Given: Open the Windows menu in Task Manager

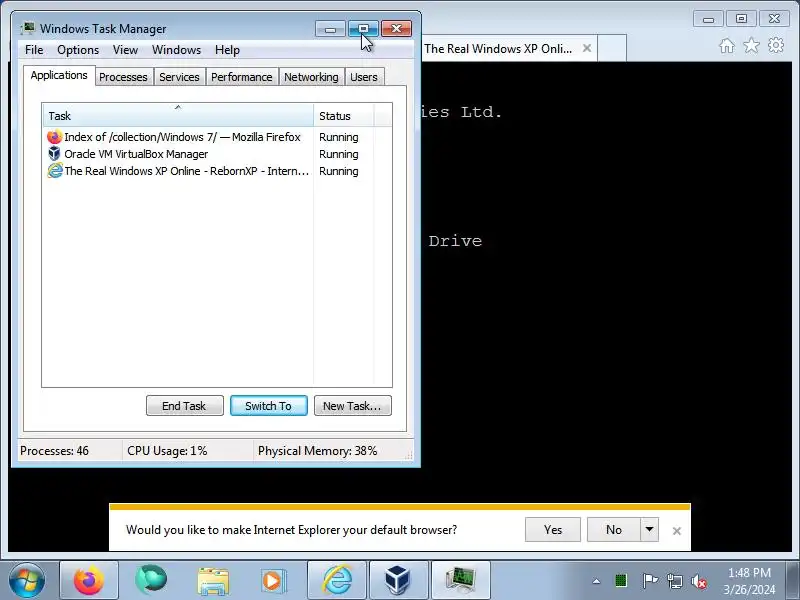Looking at the screenshot, I should (x=177, y=50).
